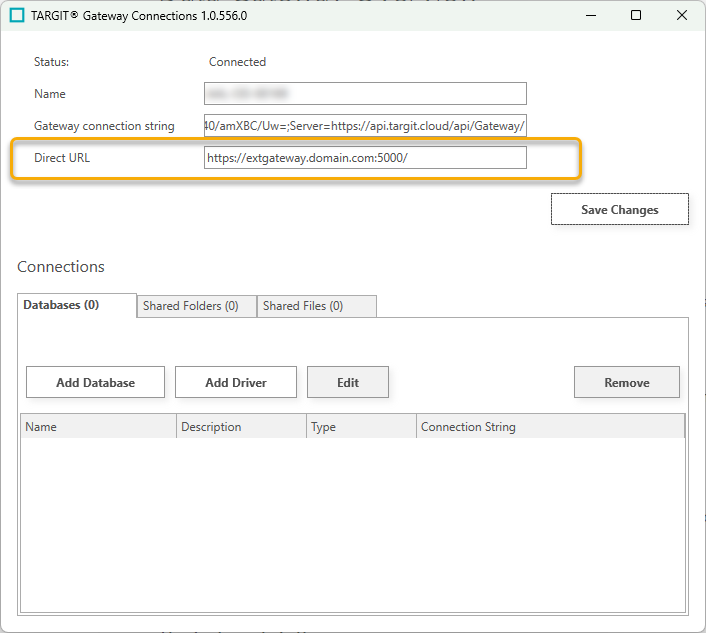Click the Connected status text

tap(237, 62)
